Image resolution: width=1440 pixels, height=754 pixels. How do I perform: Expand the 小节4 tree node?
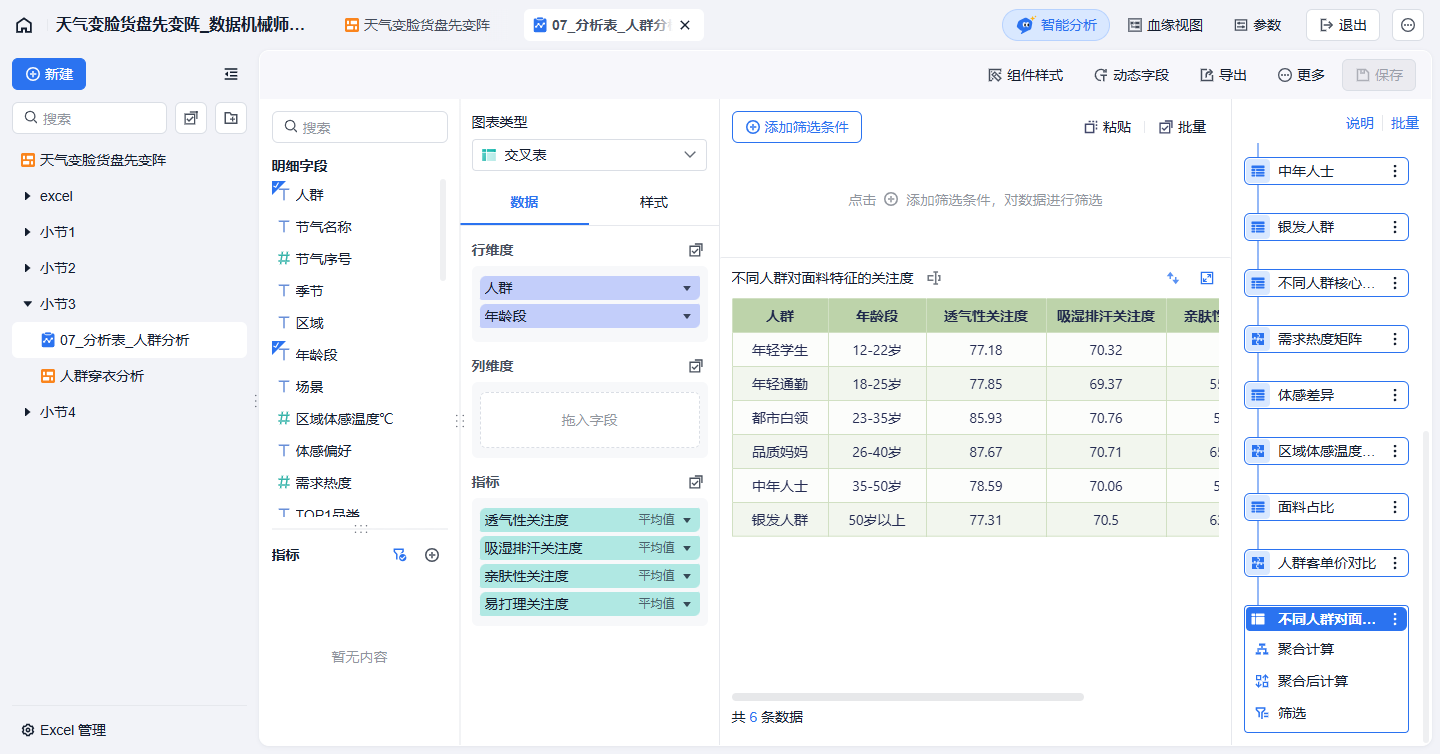28,412
